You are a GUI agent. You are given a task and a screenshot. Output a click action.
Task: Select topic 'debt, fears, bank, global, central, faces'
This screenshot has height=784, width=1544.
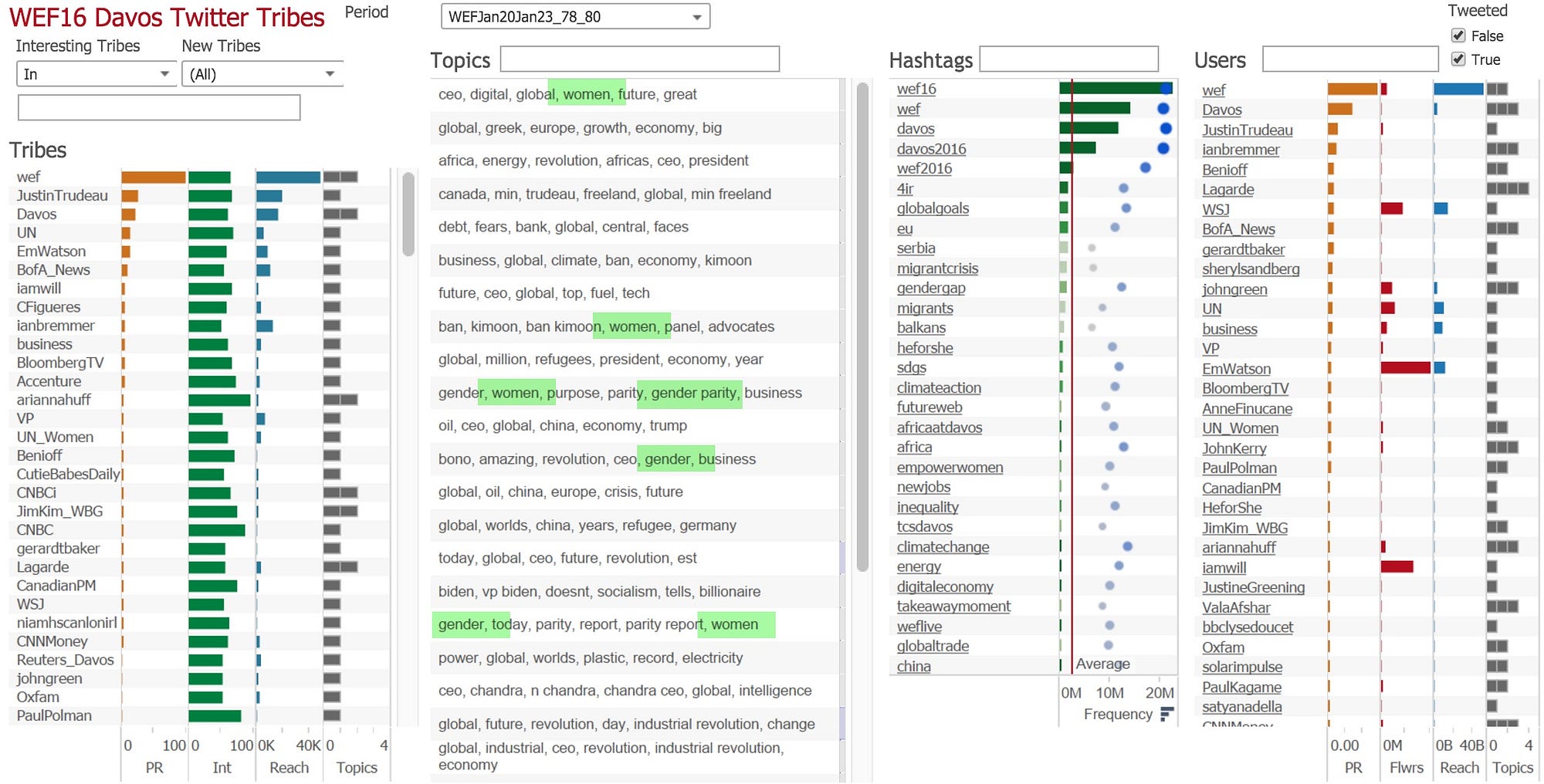(635, 227)
